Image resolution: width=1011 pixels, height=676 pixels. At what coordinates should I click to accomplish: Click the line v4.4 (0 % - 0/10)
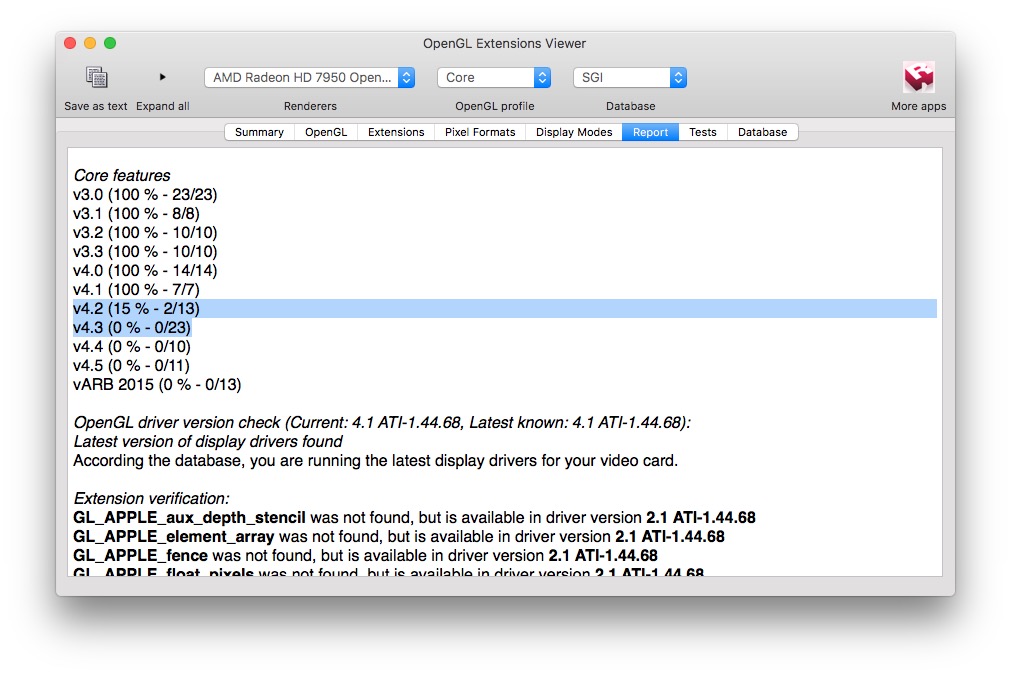click(x=132, y=347)
